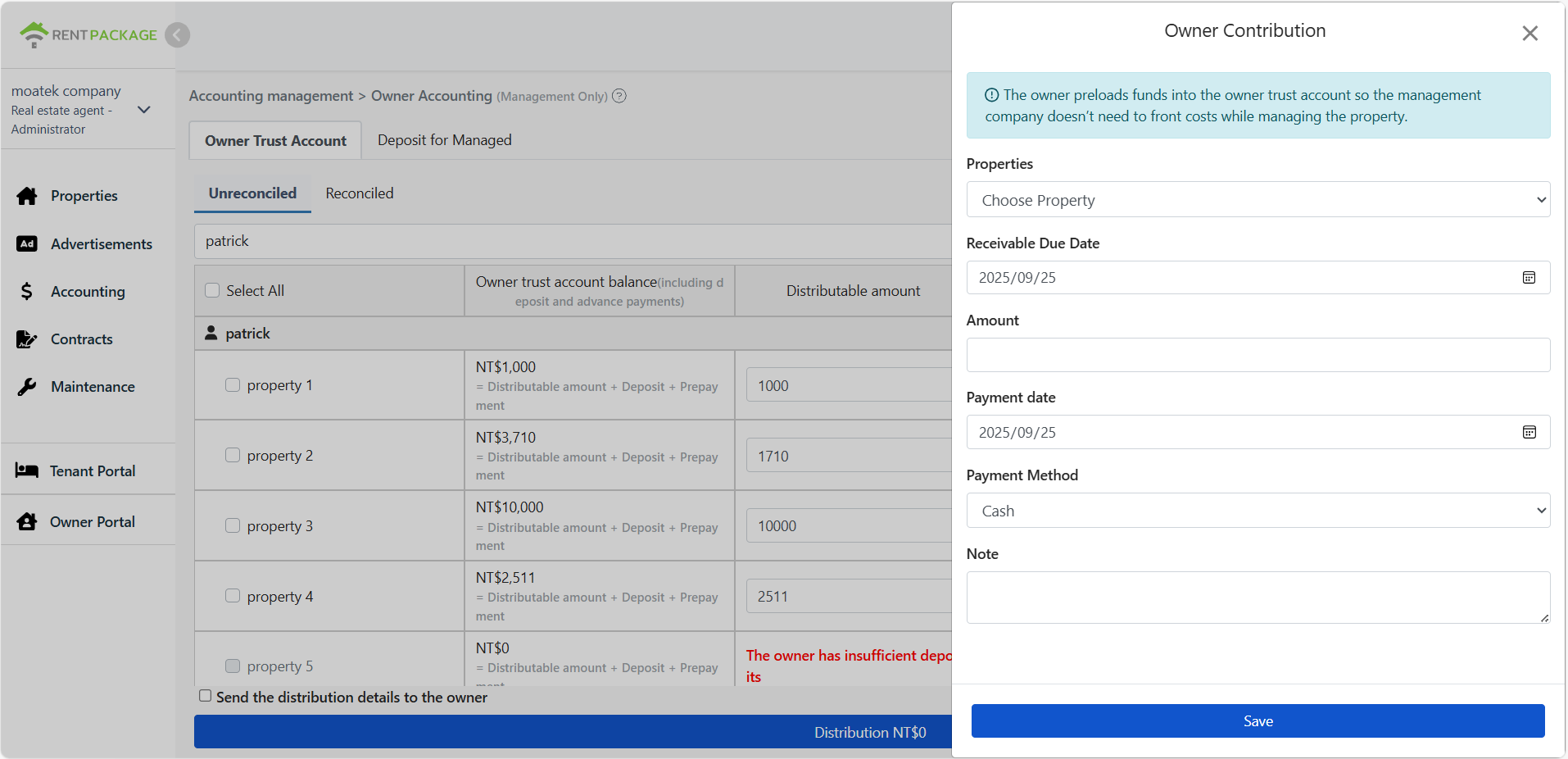
Task: Click the Tenant Portal bed icon
Action: 27,470
